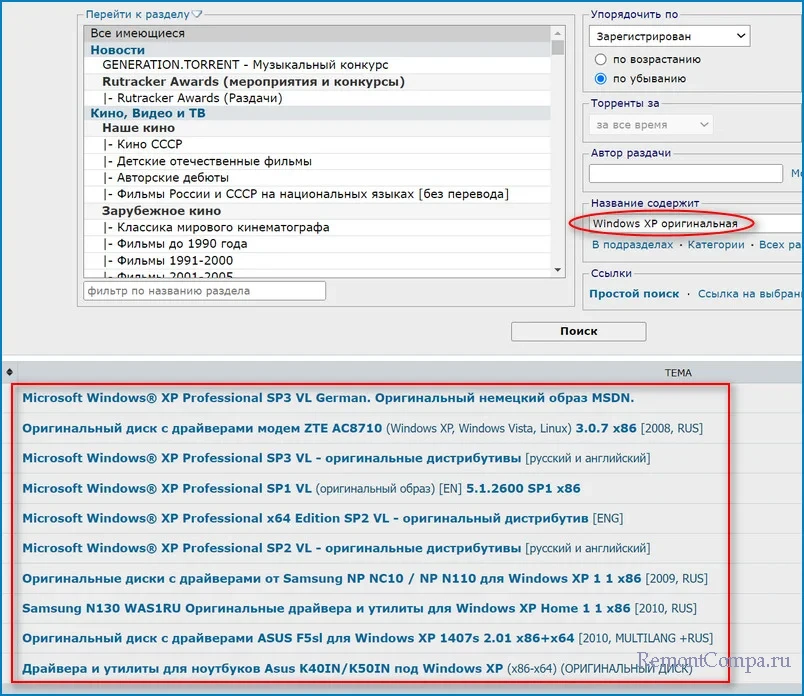Select 'по возрастанию' radio button

pyautogui.click(x=601, y=60)
